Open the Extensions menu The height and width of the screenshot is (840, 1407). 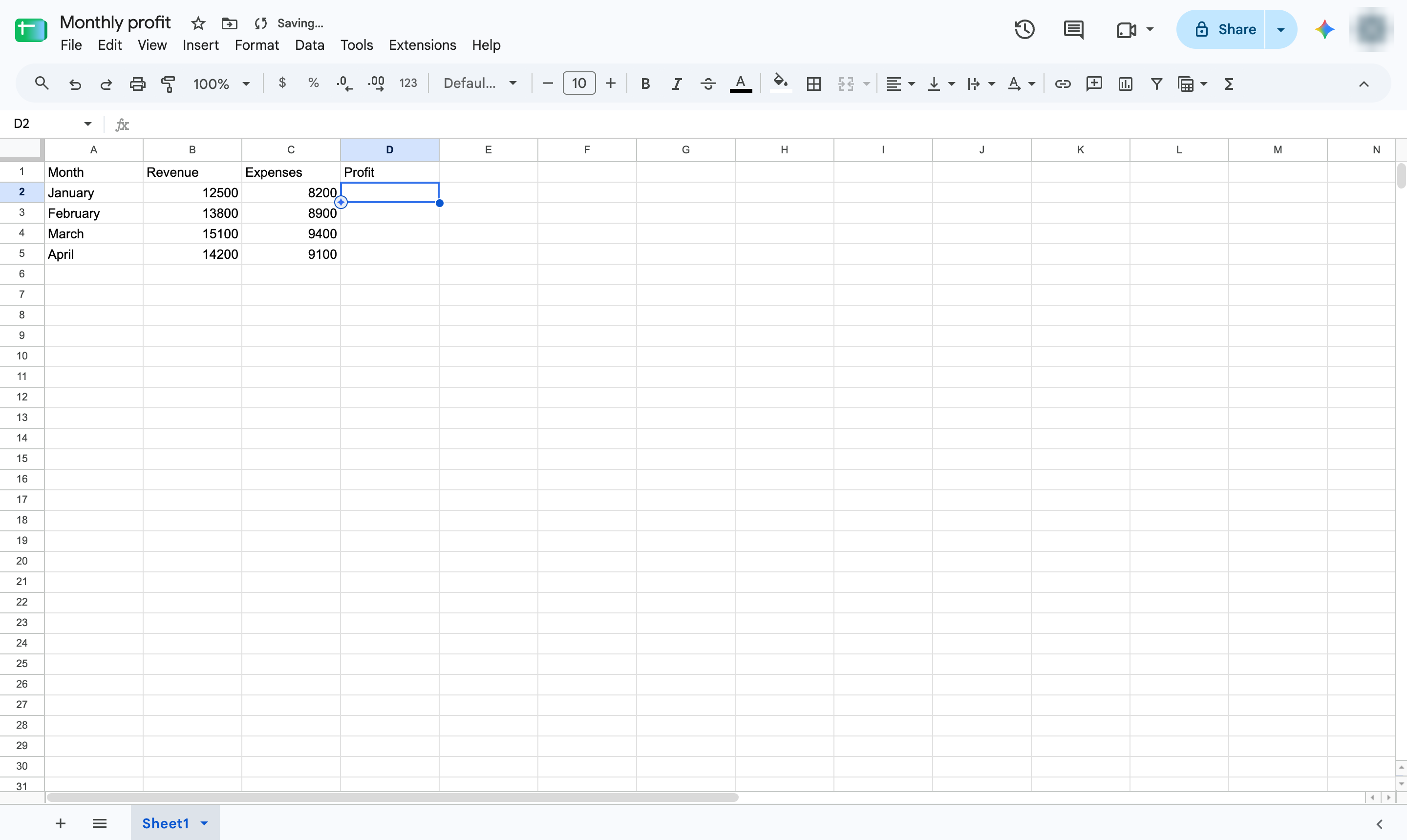click(423, 45)
